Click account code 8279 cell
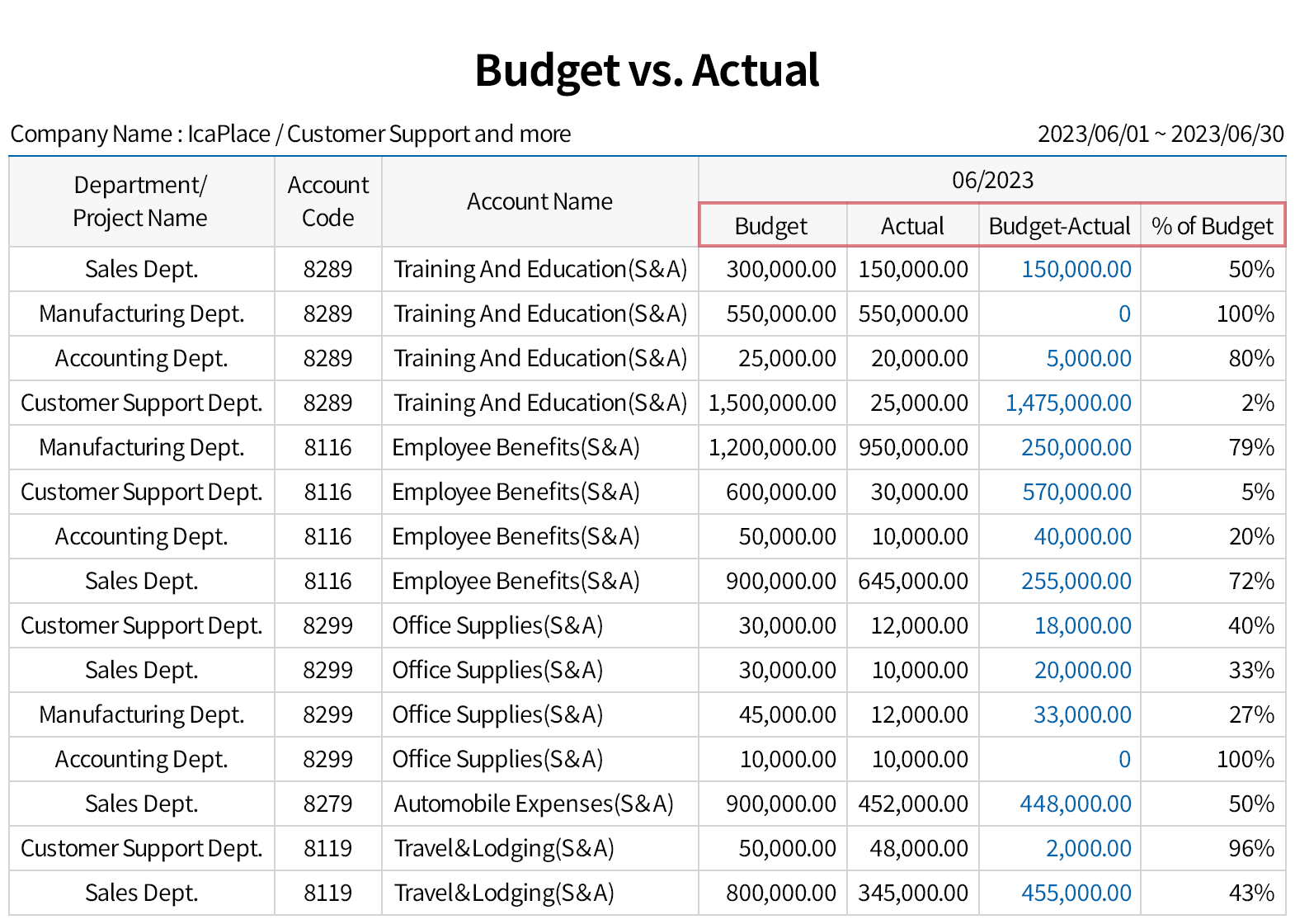This screenshot has width=1295, height=924. pyautogui.click(x=327, y=804)
